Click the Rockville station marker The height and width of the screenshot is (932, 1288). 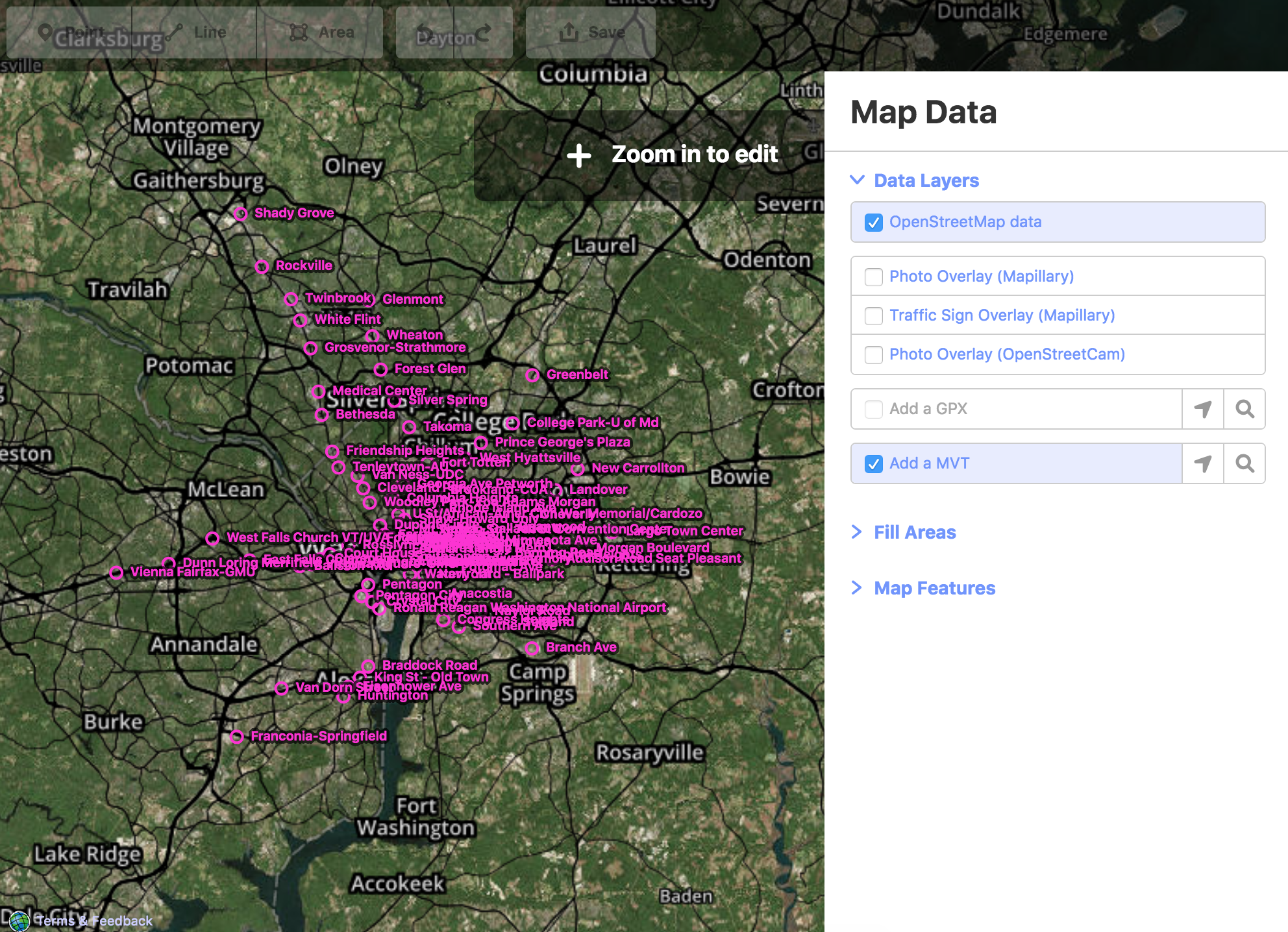(262, 267)
